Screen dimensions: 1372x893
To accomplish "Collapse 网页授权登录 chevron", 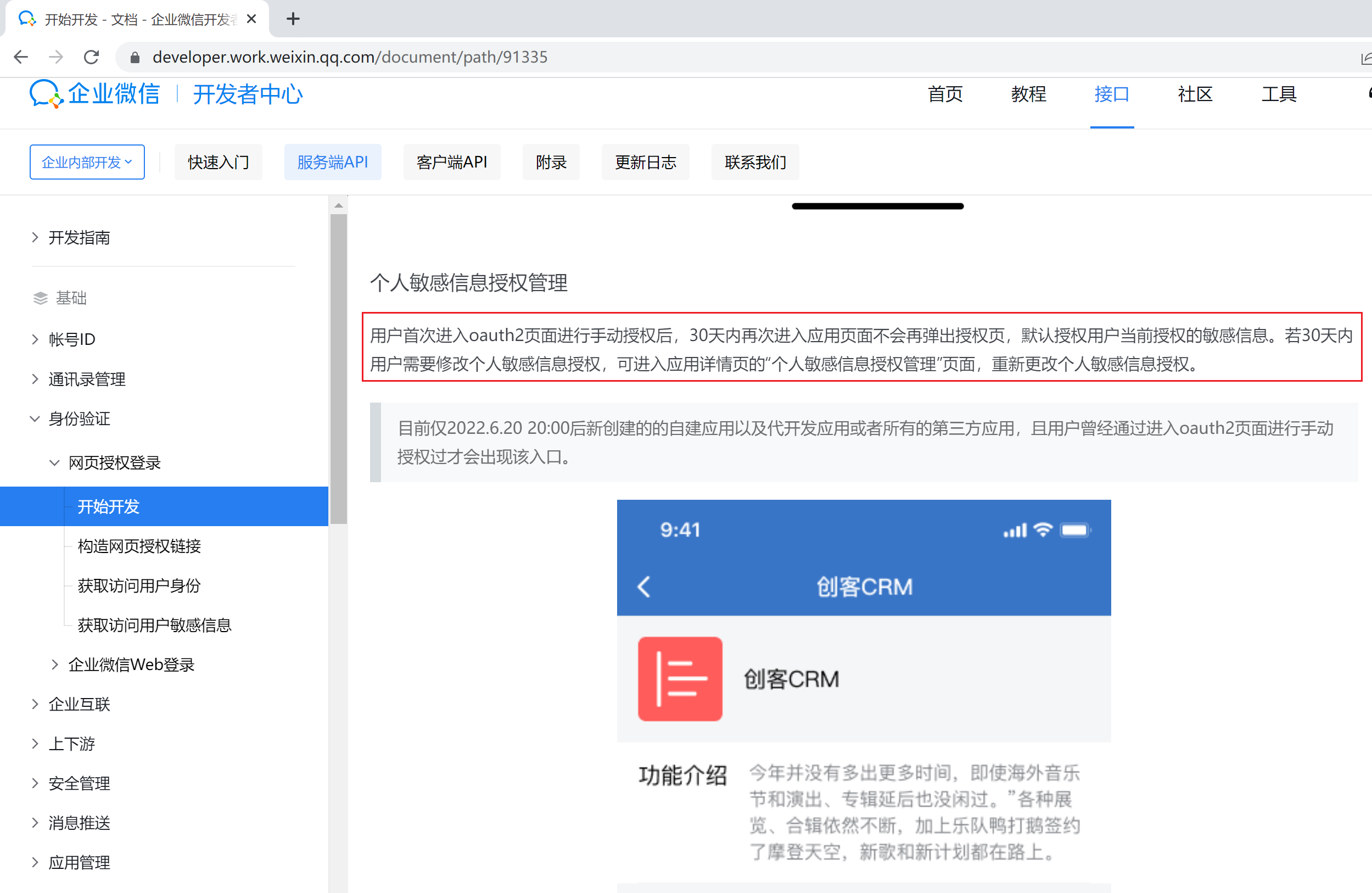I will (x=55, y=462).
